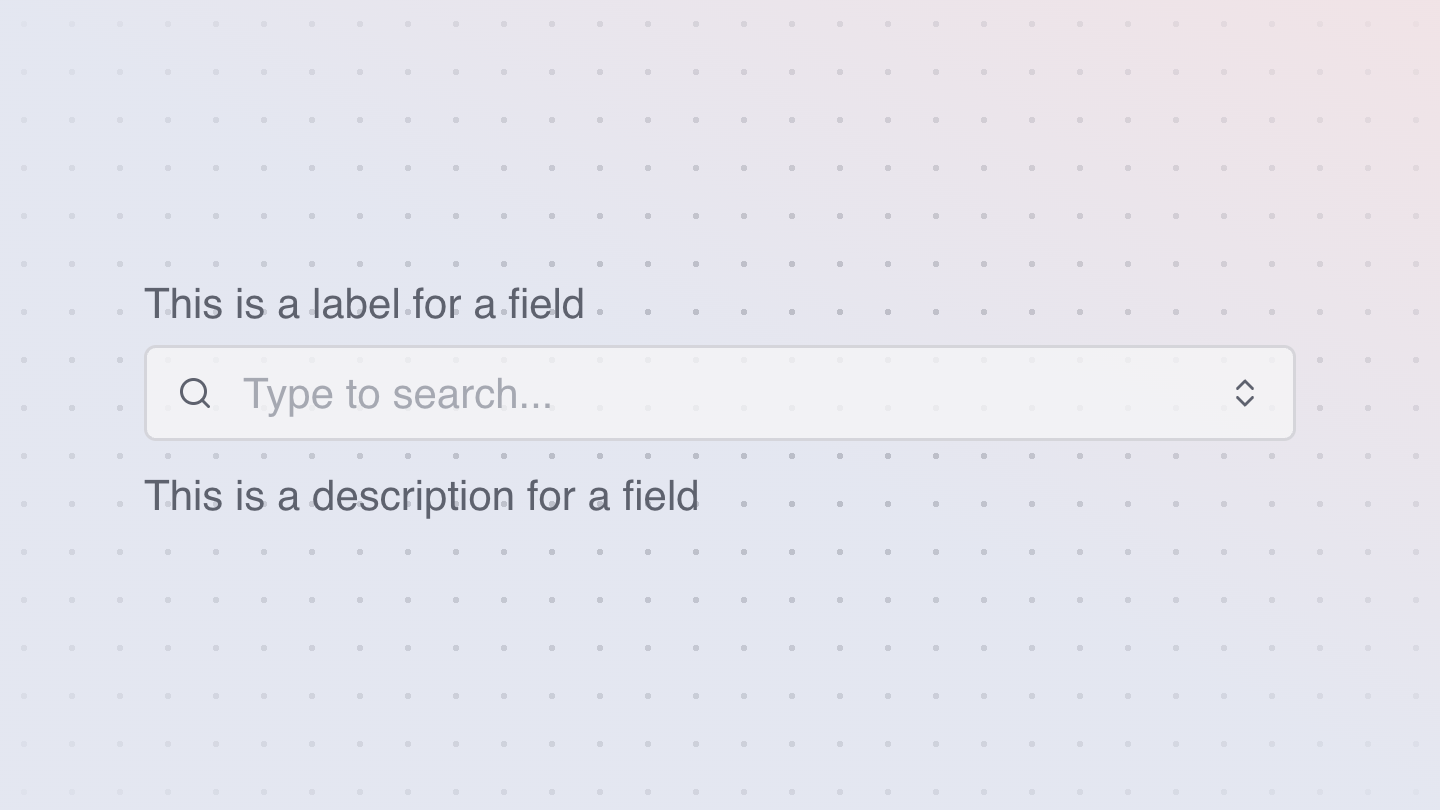
Task: Toggle the dropdown using the double-chevron icon
Action: (x=1245, y=393)
